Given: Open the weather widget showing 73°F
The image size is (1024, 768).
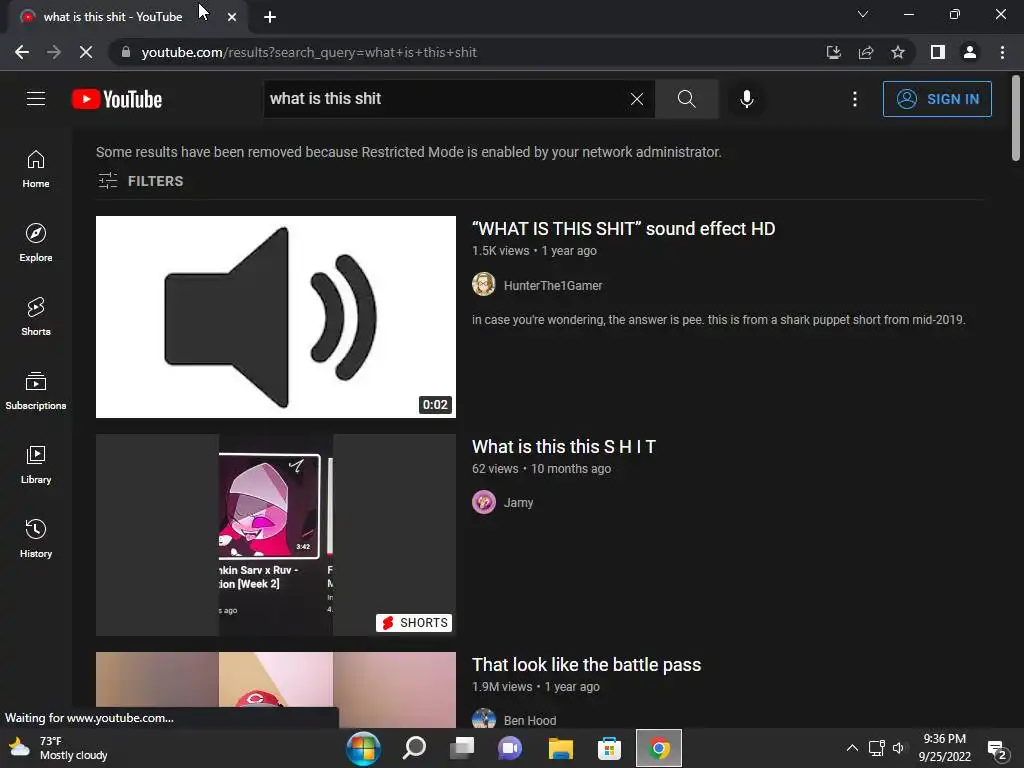Looking at the screenshot, I should tap(59, 748).
